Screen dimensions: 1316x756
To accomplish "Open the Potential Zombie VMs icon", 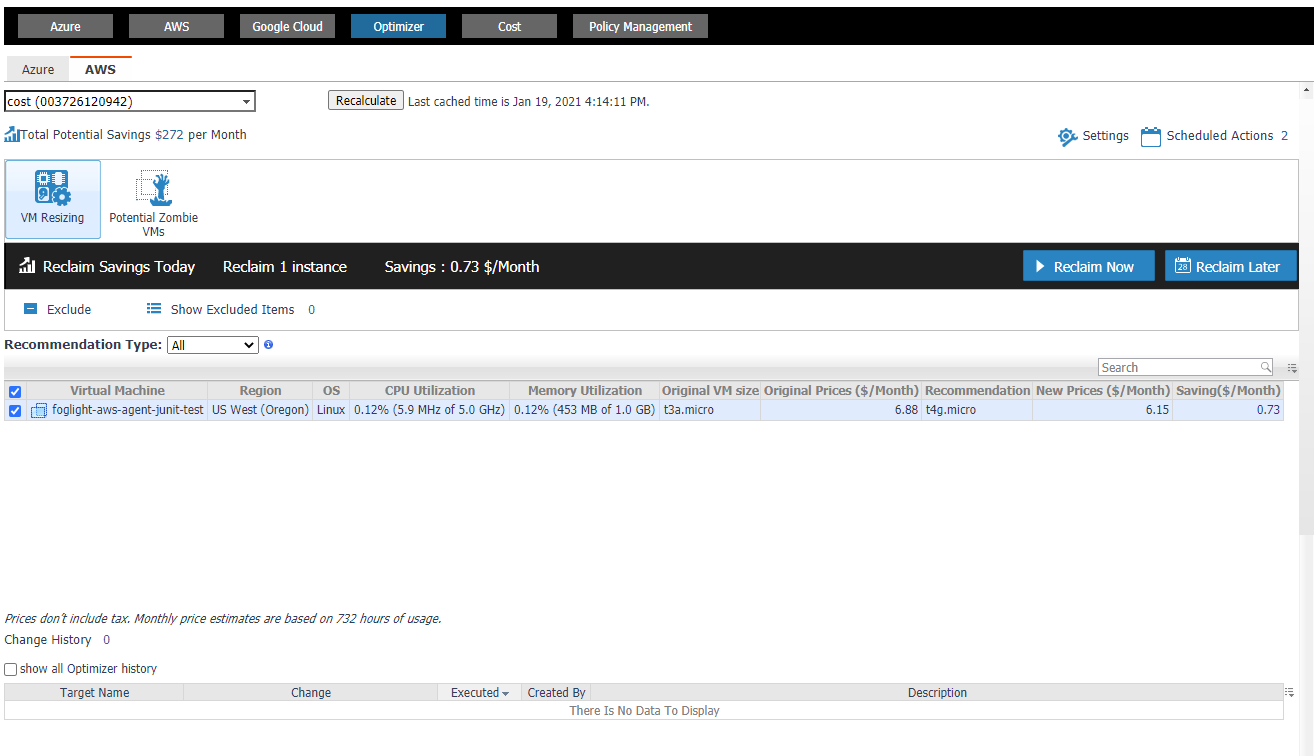I will [154, 188].
